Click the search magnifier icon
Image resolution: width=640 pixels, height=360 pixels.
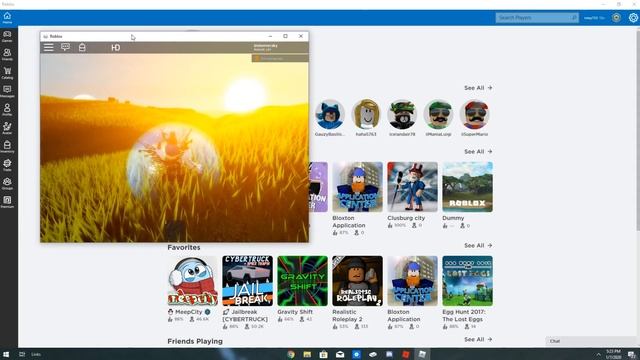[573, 18]
